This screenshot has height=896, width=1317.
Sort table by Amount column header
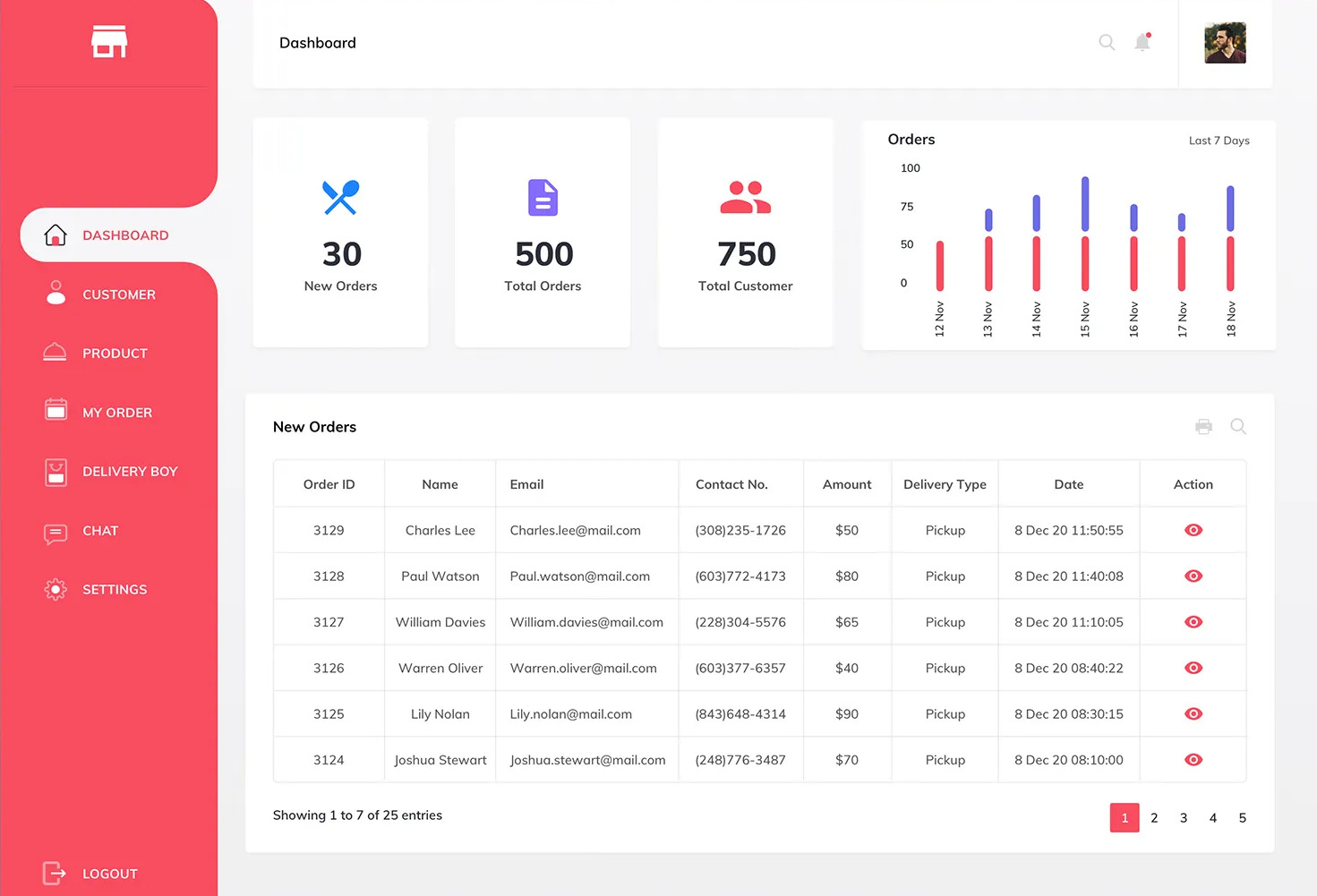point(846,484)
